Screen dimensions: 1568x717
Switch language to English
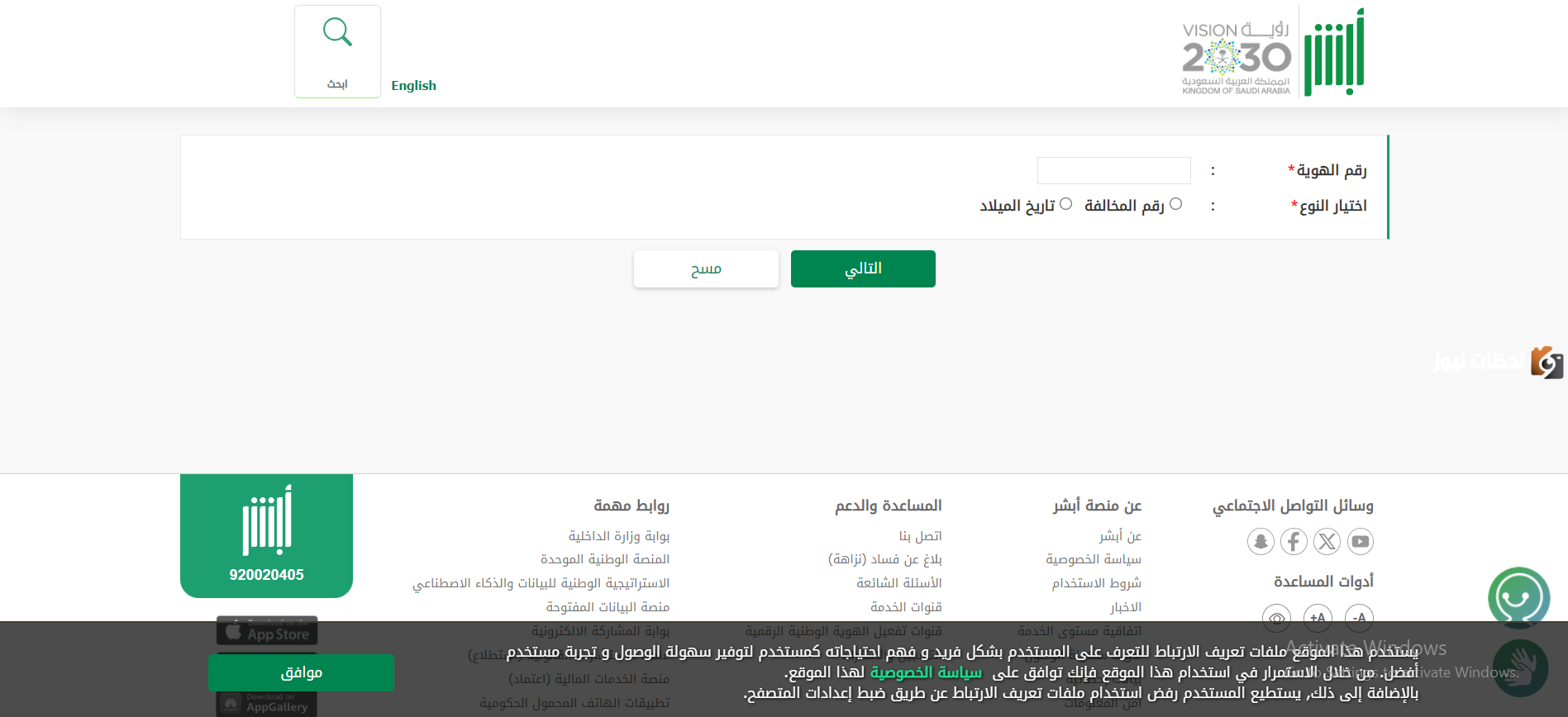click(x=413, y=85)
